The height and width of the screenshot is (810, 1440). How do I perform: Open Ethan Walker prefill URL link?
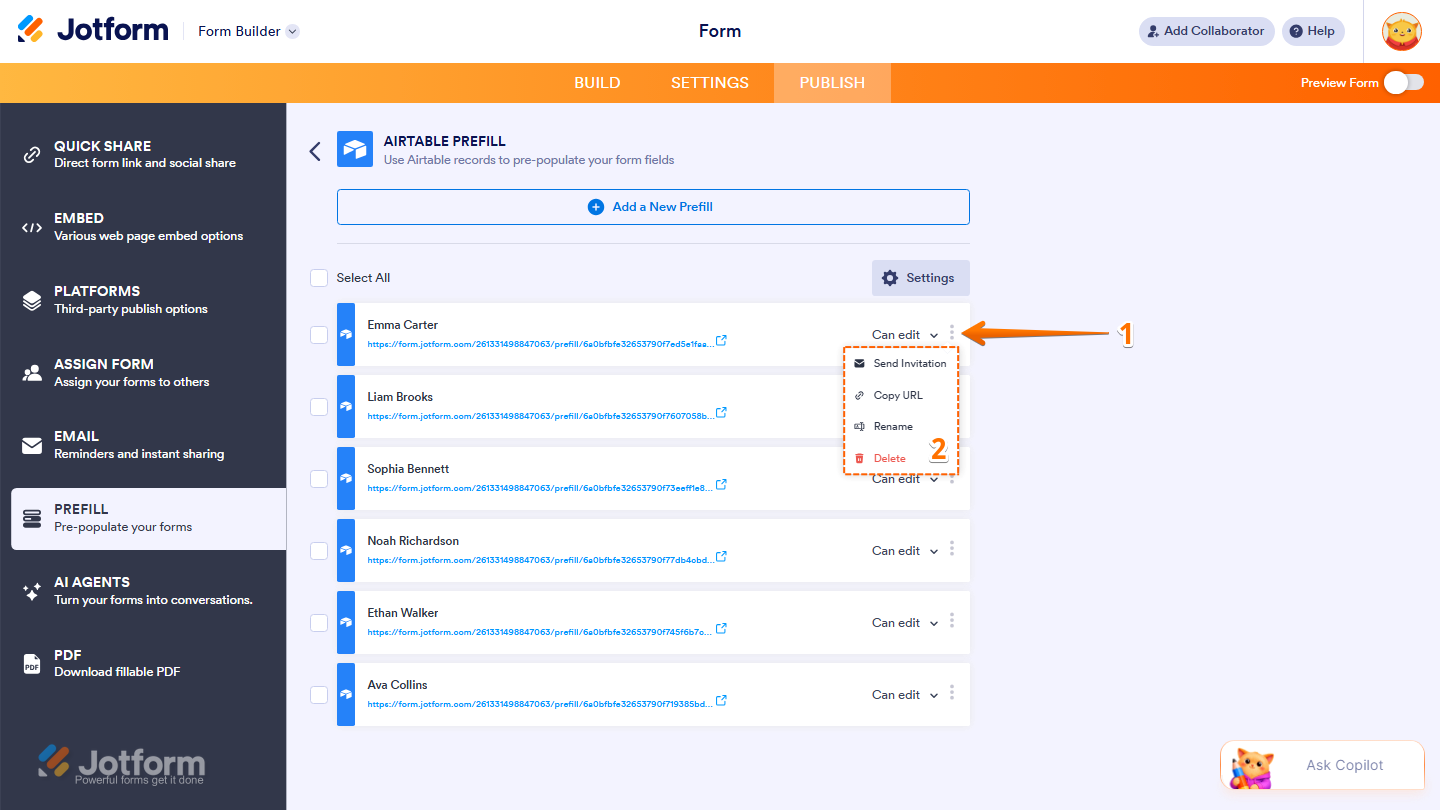[x=540, y=632]
